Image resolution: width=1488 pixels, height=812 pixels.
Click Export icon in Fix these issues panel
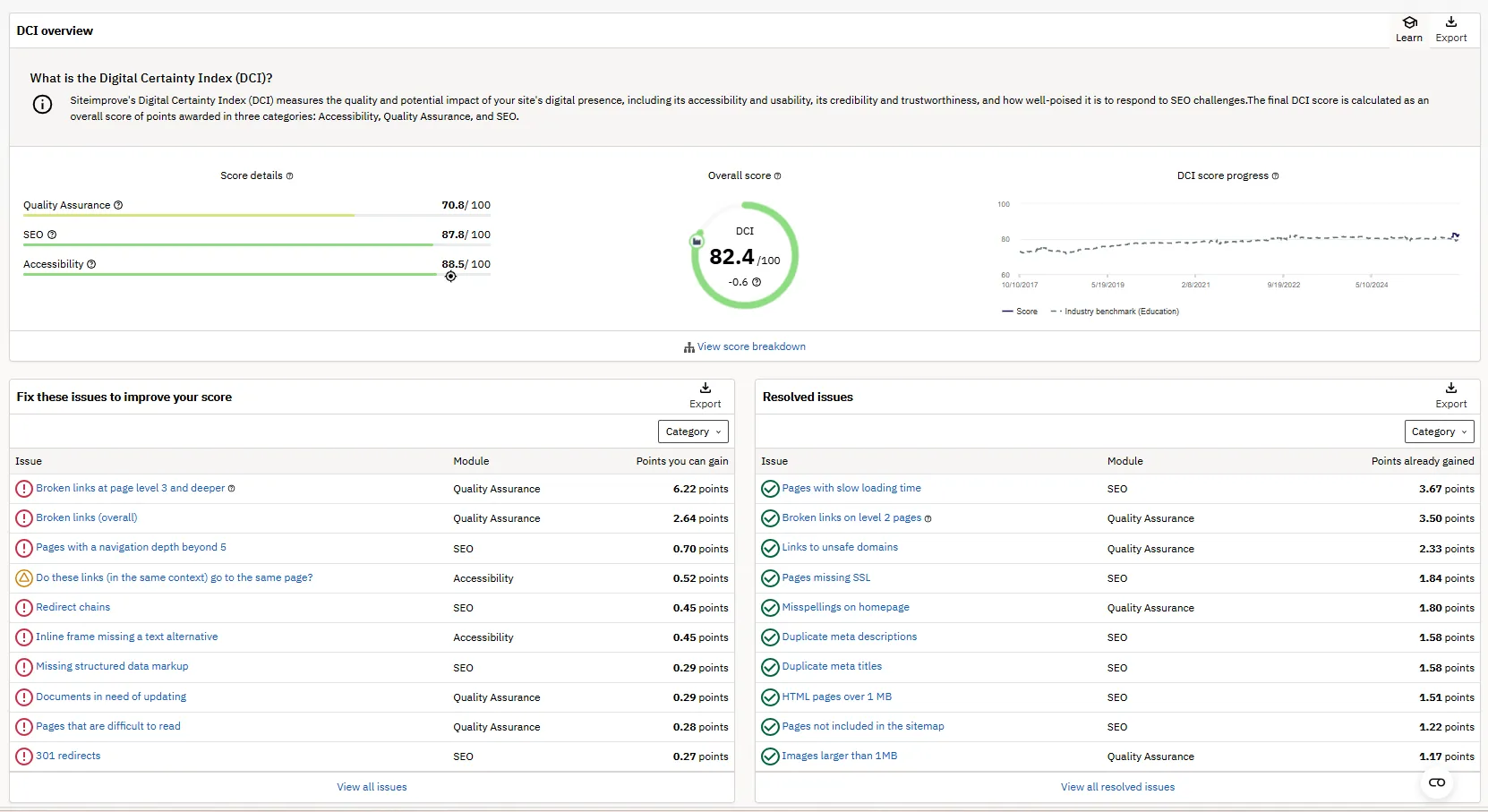(x=705, y=389)
